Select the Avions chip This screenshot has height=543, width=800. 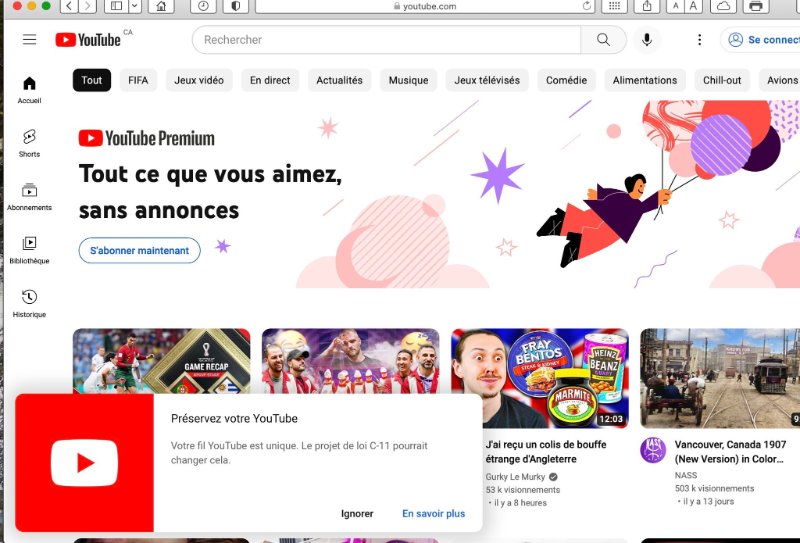click(780, 80)
